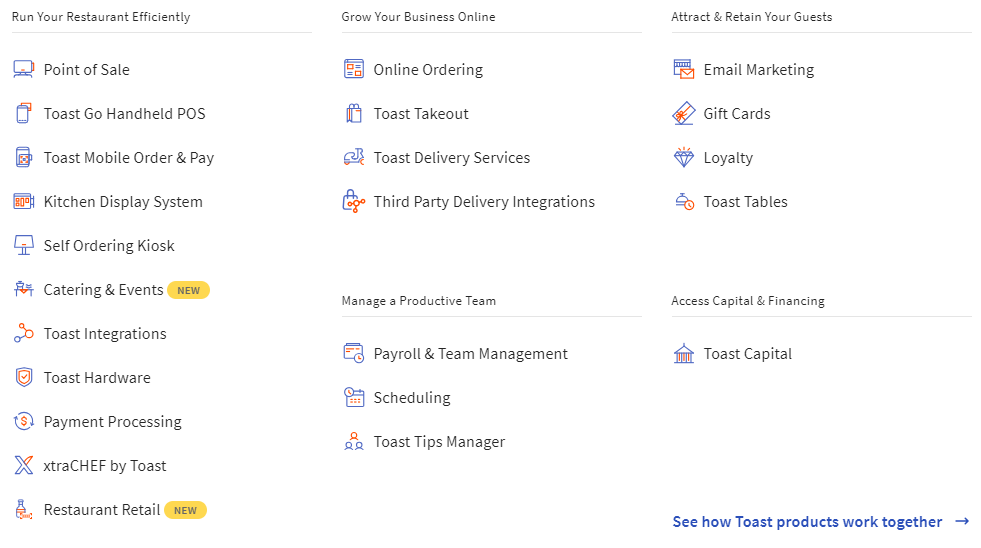Click See how Toast products work together
Screen dimensions: 981x548
point(807,522)
